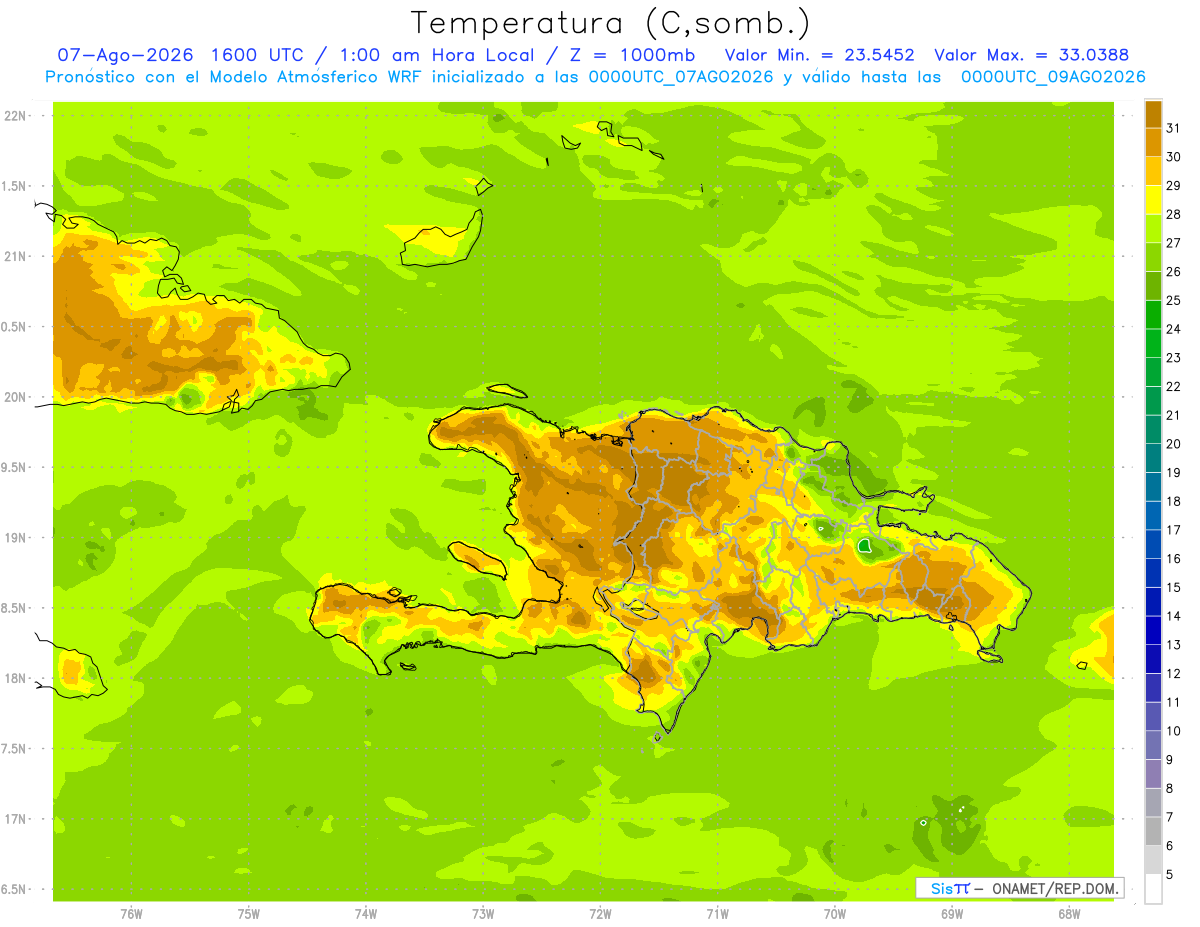1200x927 pixels.
Task: Click the '19N' latitude axis label
Action: pyautogui.click(x=17, y=538)
